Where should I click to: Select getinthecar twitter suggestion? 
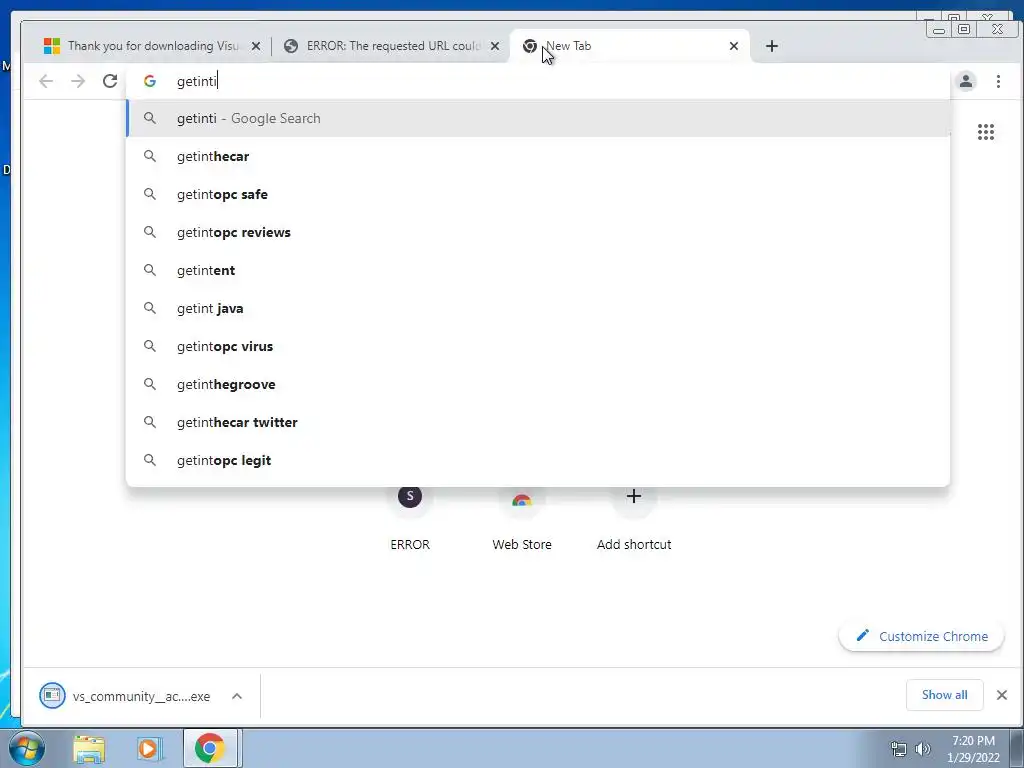tap(538, 422)
